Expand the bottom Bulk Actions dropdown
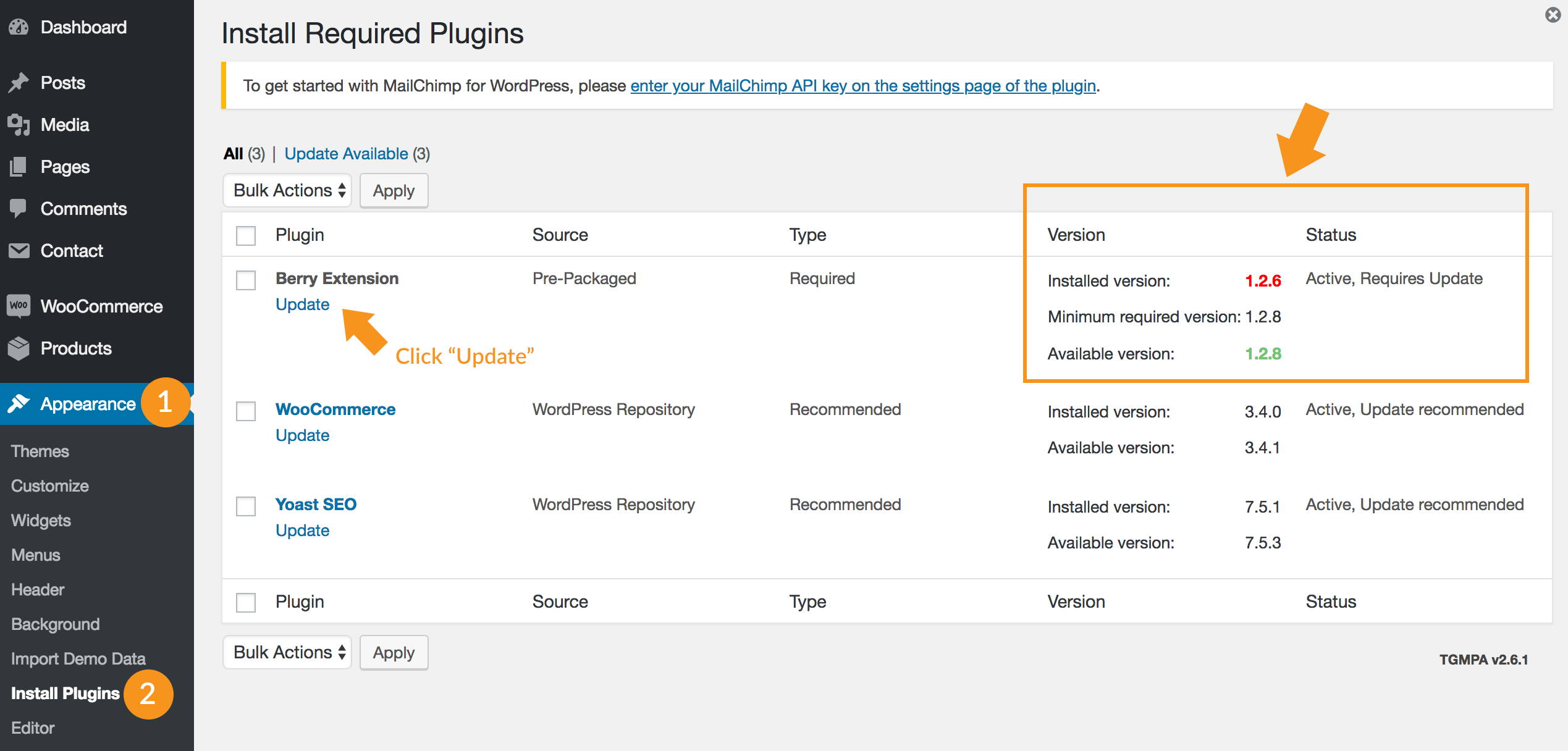Image resolution: width=1568 pixels, height=751 pixels. tap(288, 653)
